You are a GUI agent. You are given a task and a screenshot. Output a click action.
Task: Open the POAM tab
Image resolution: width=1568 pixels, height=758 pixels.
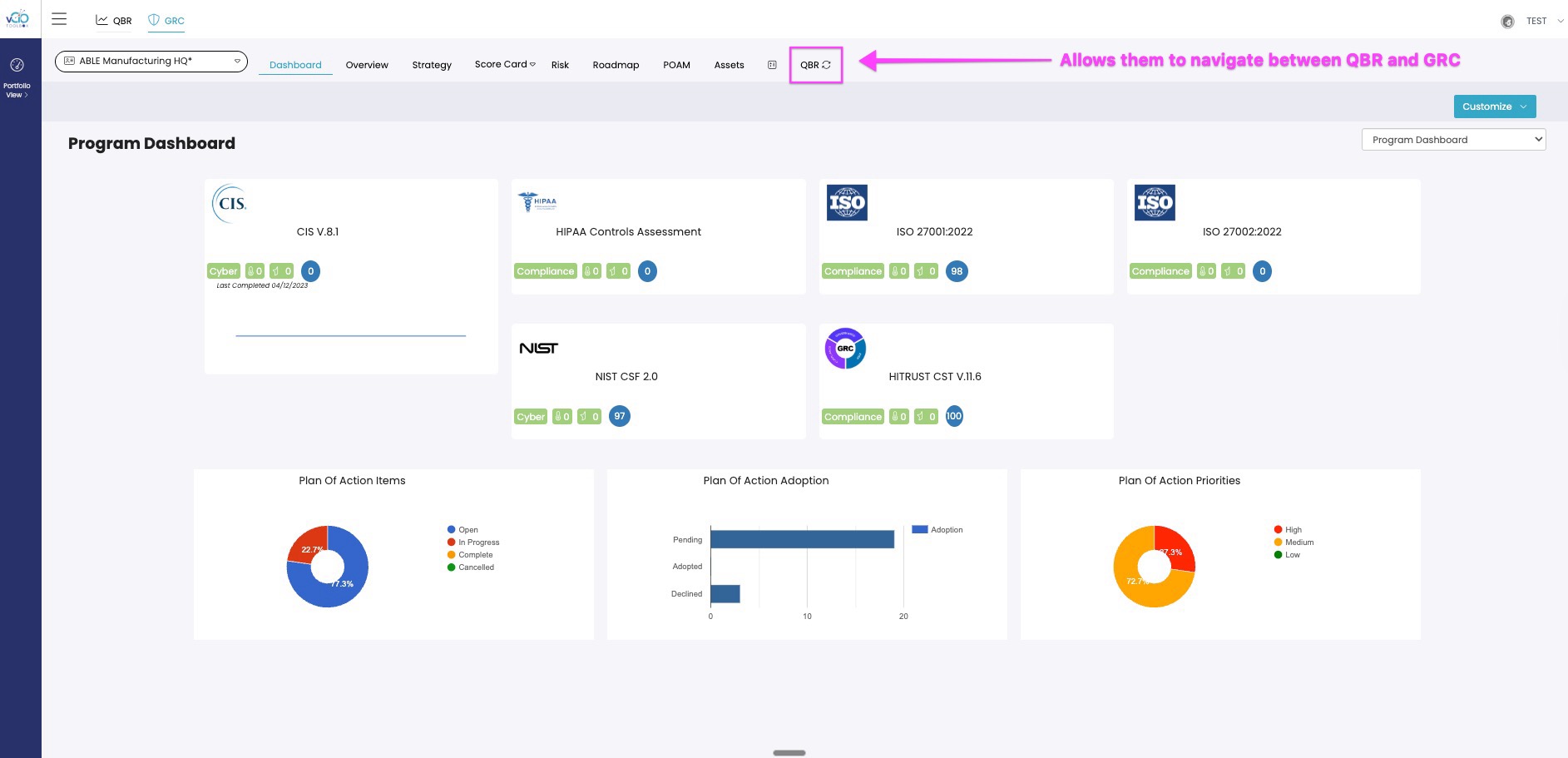[x=676, y=65]
